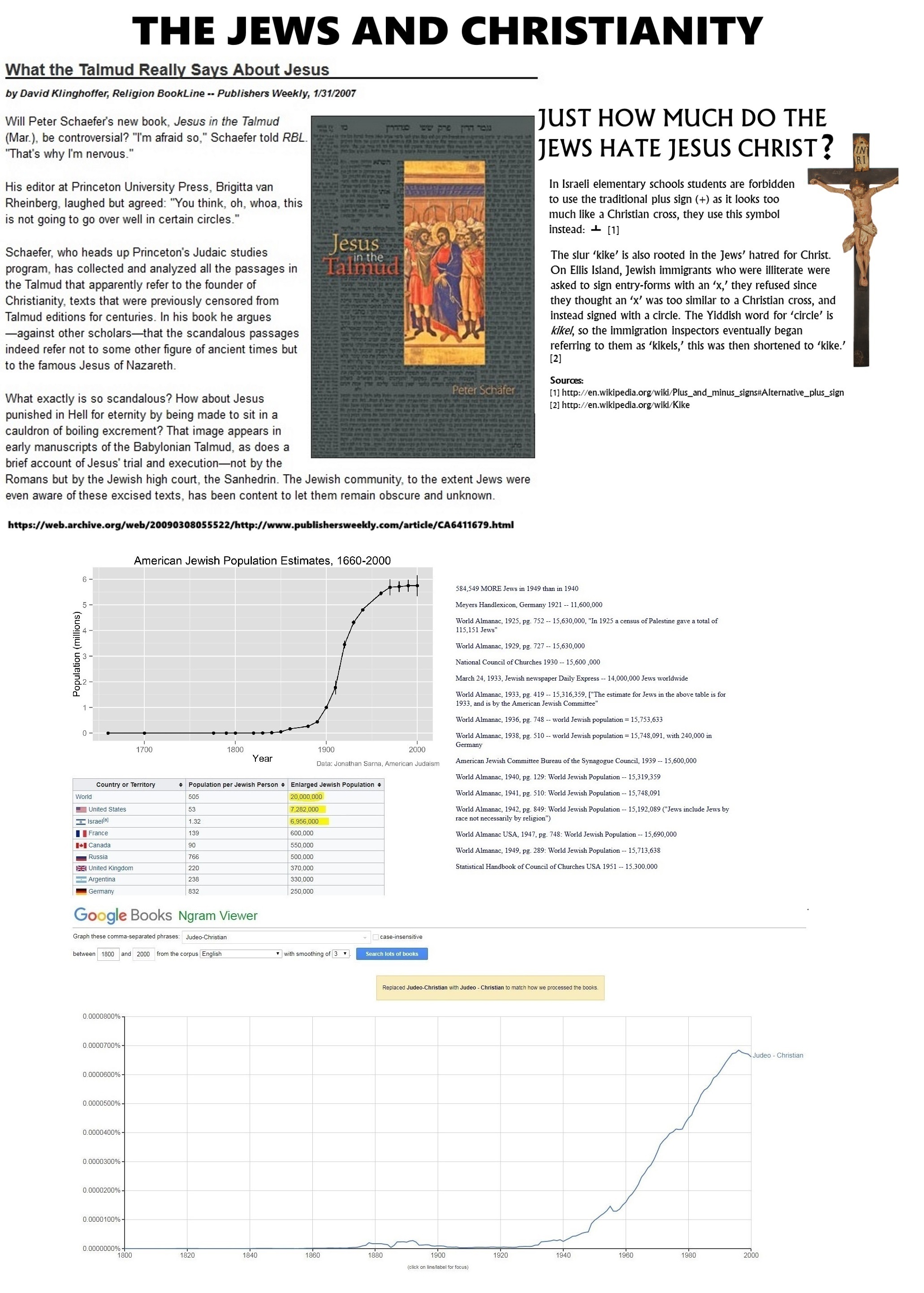Click the France flag icon
Image resolution: width=924 pixels, height=1293 pixels.
point(81,833)
